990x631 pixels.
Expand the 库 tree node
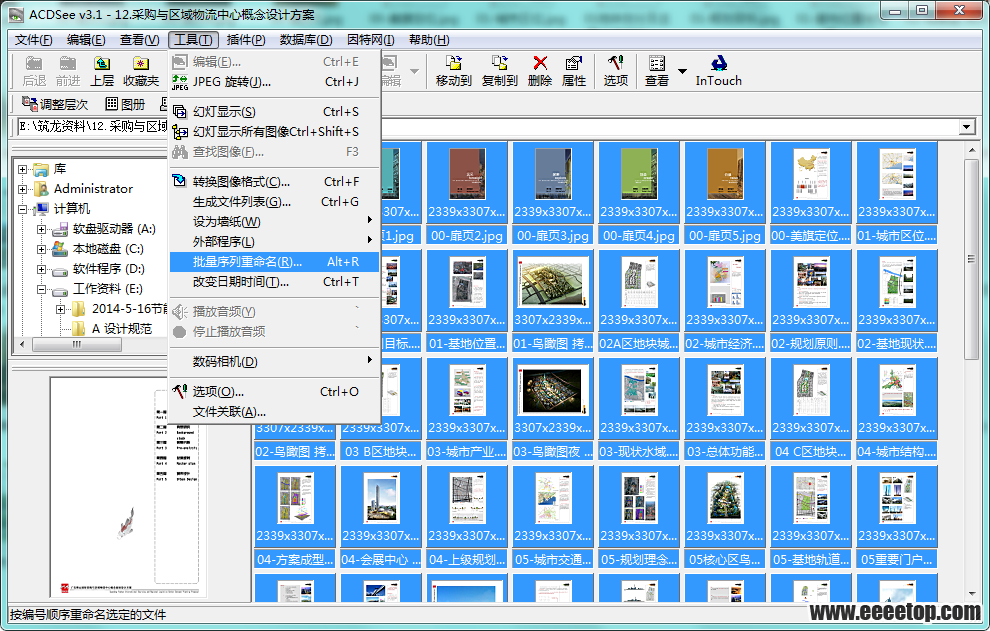click(x=23, y=169)
